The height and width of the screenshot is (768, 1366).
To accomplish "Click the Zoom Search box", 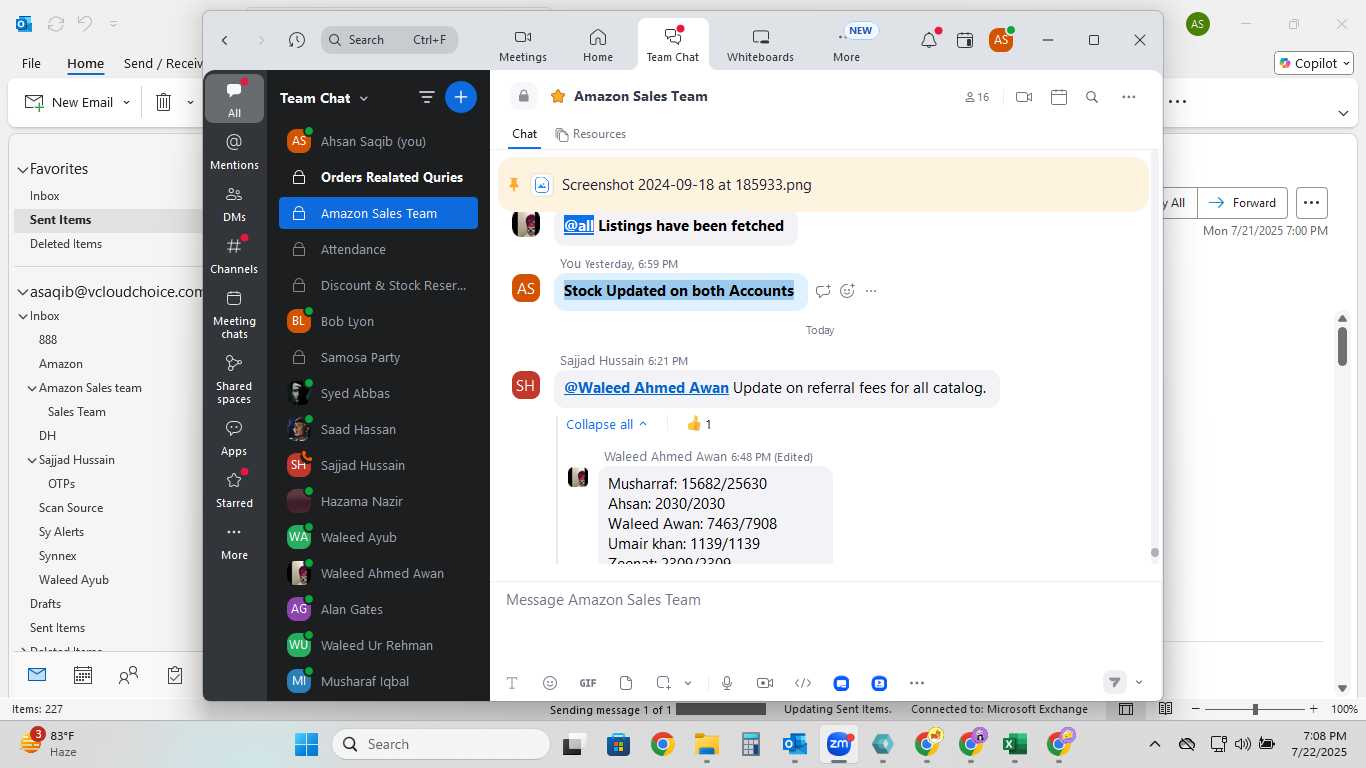I will coord(390,40).
